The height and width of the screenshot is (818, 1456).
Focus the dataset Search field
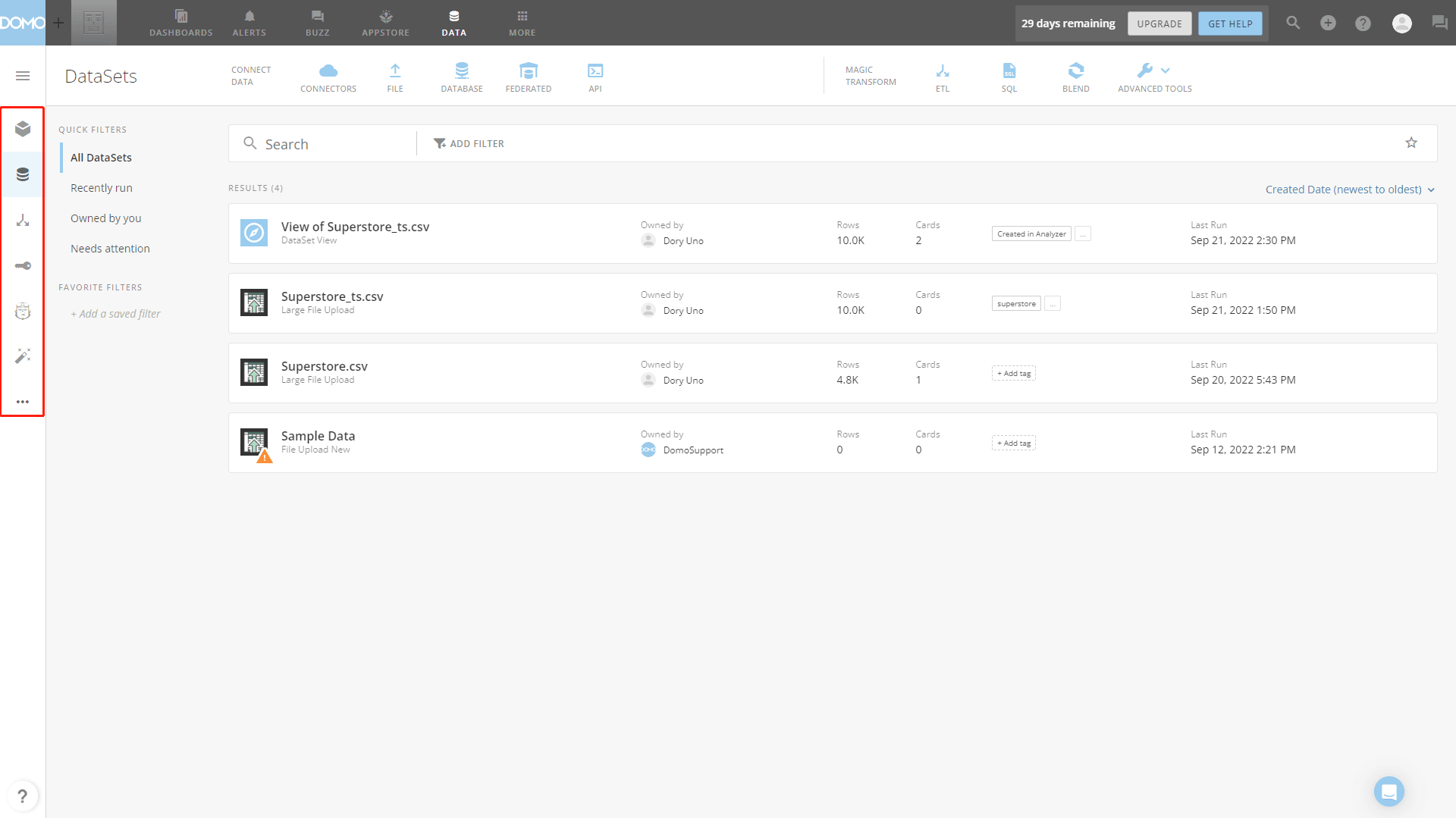[326, 143]
